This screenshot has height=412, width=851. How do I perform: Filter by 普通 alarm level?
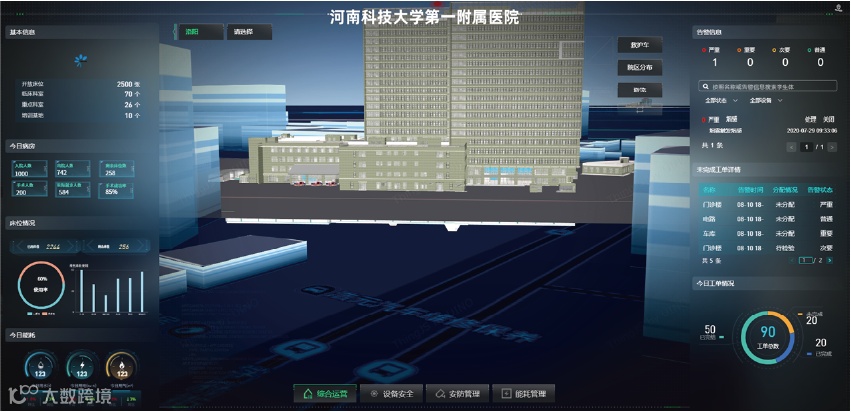pyautogui.click(x=816, y=49)
